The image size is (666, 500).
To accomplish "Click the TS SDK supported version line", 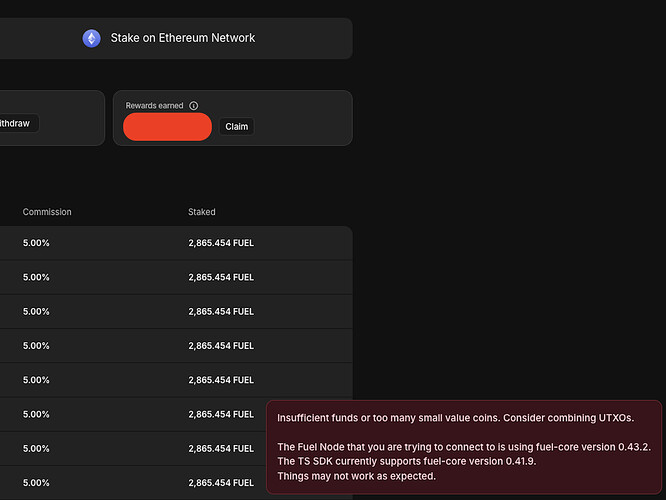I will tap(406, 461).
